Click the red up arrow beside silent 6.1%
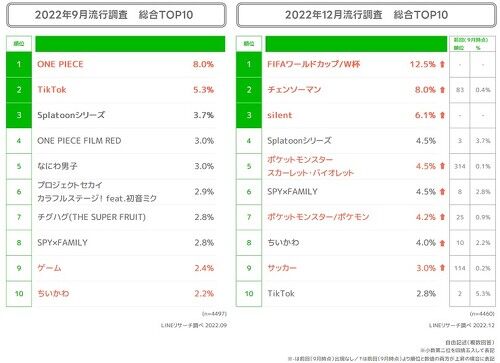The image size is (500, 363). (442, 115)
